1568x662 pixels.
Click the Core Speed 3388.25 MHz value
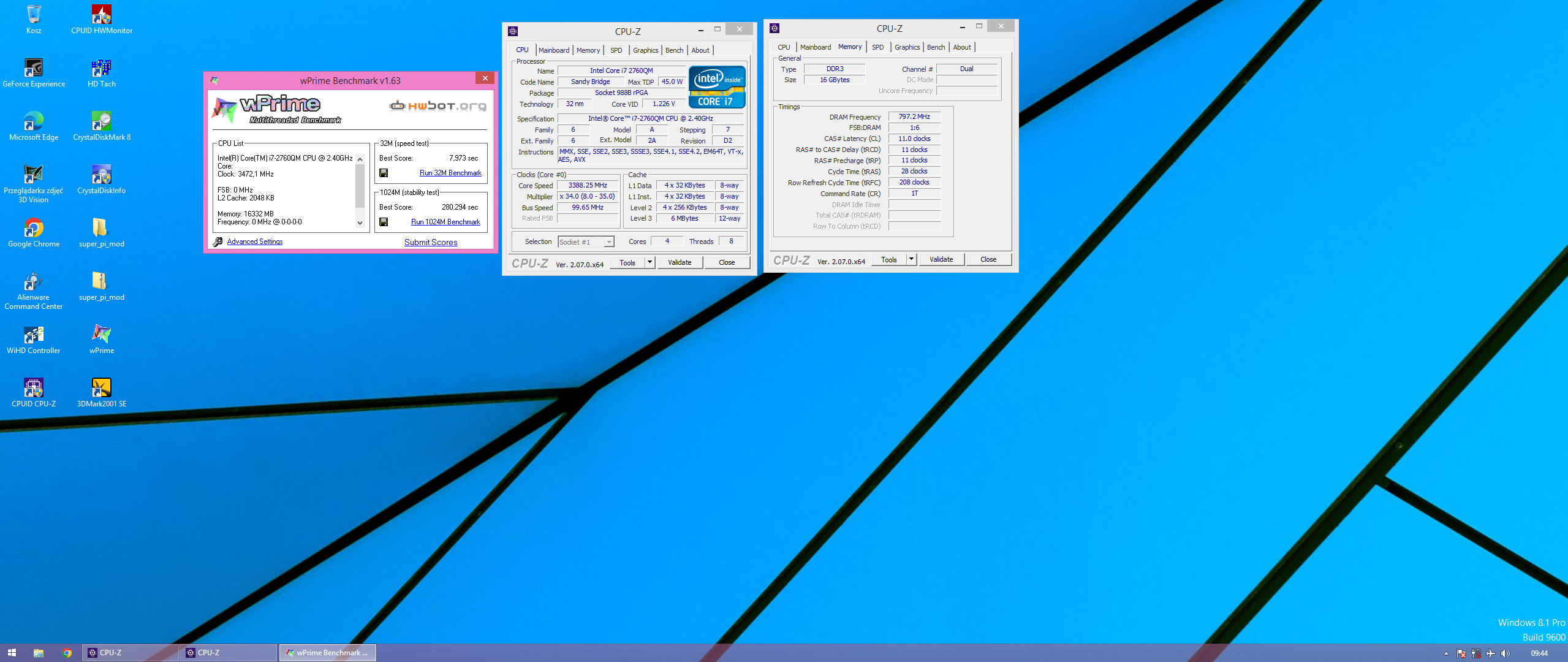588,186
